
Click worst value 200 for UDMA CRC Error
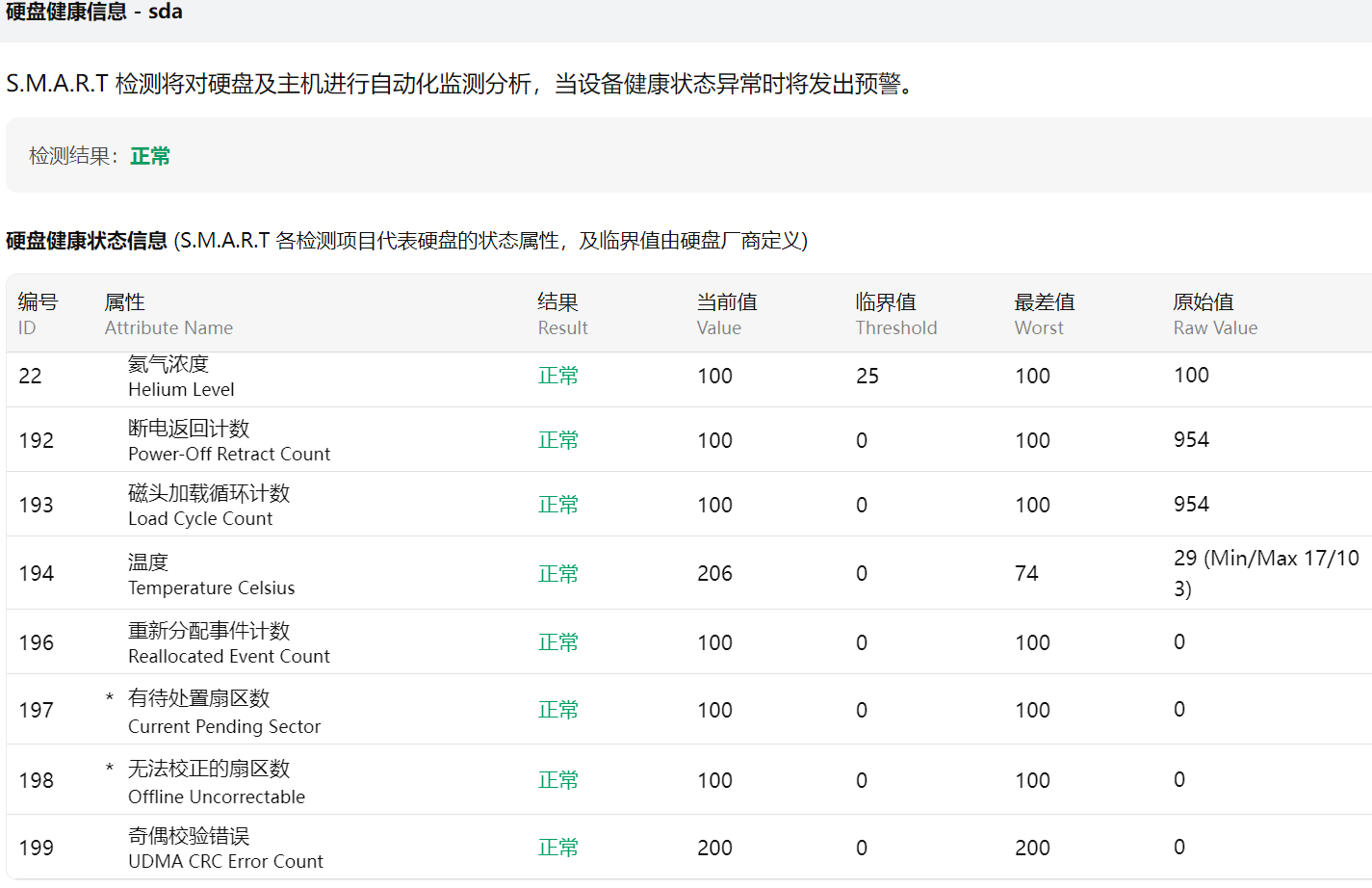1033,849
